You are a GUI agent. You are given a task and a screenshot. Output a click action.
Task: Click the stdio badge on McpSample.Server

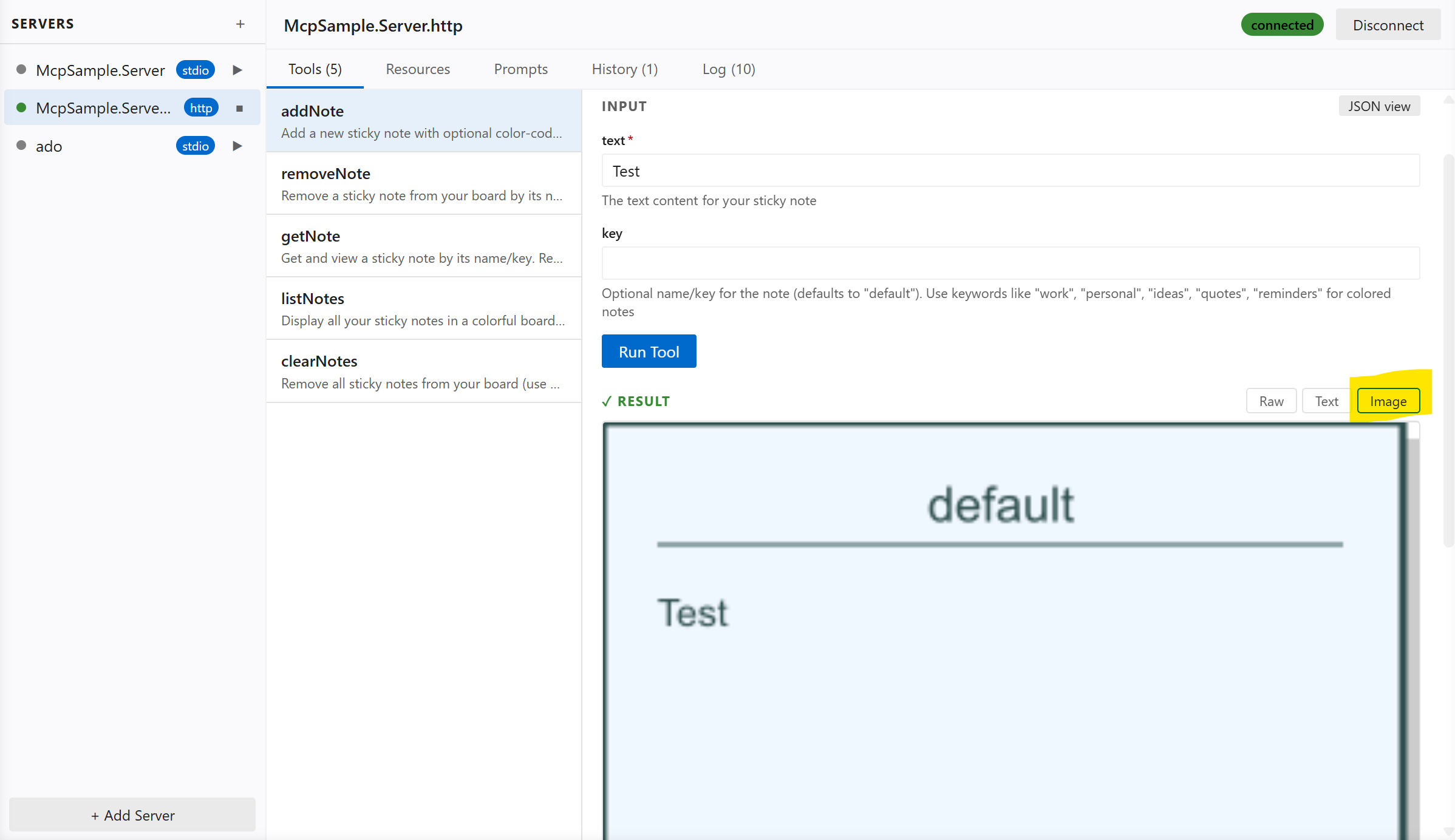(x=195, y=70)
